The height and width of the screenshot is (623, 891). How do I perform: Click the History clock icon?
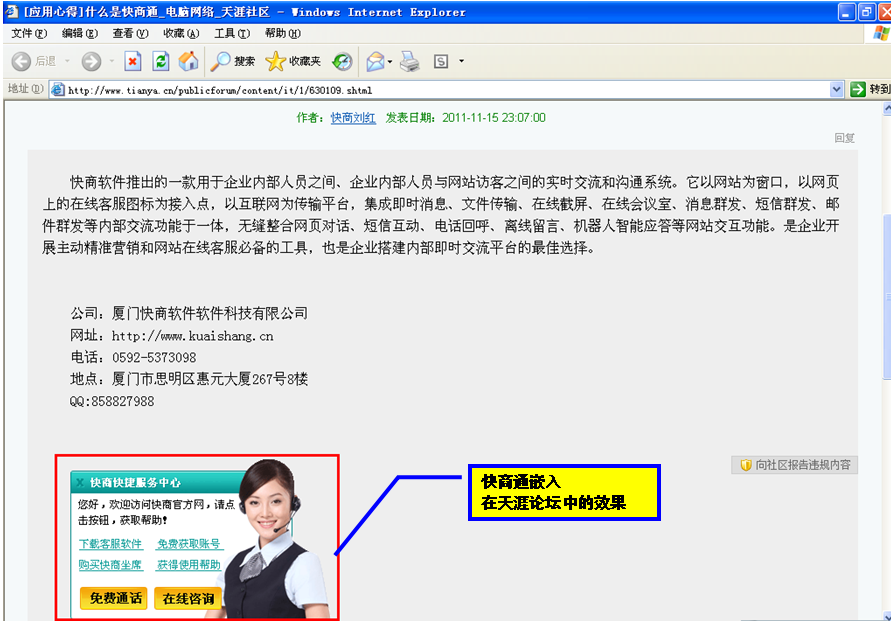click(x=342, y=62)
